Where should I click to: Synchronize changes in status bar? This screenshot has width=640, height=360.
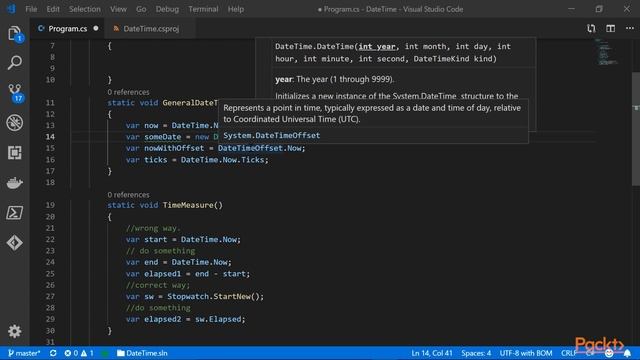point(53,353)
